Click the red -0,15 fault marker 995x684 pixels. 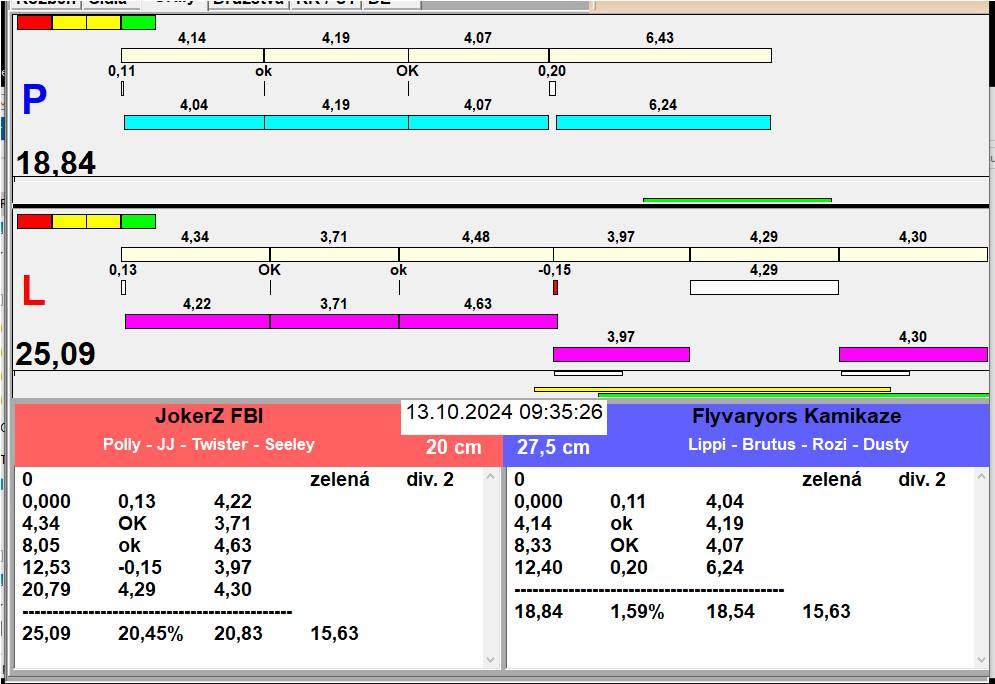555,287
